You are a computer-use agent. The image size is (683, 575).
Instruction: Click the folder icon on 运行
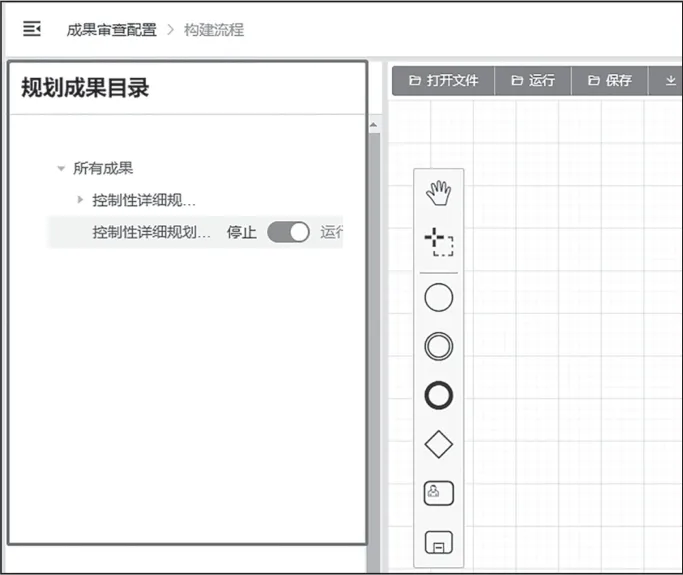click(517, 81)
